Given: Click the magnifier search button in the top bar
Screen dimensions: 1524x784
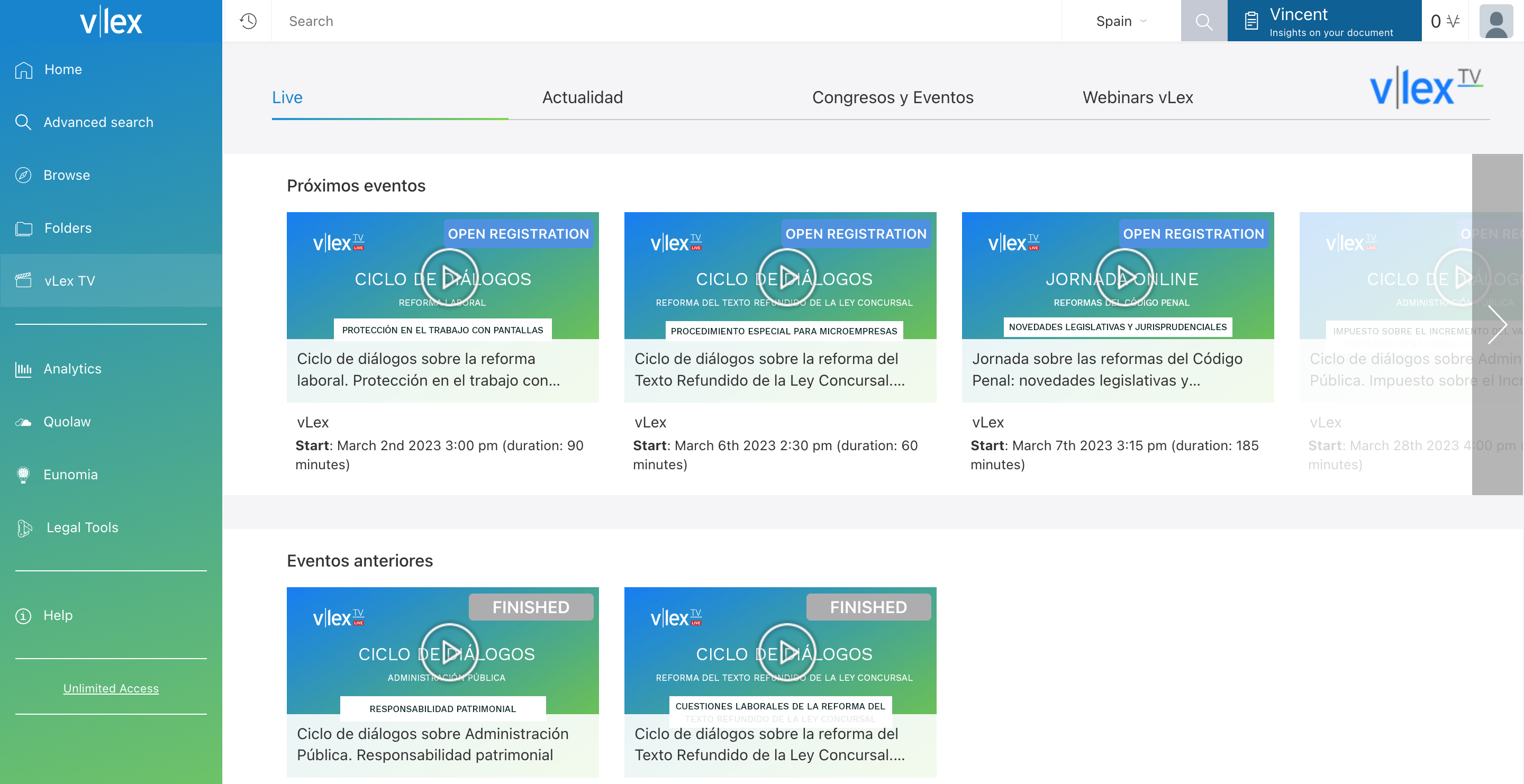Looking at the screenshot, I should point(1203,21).
